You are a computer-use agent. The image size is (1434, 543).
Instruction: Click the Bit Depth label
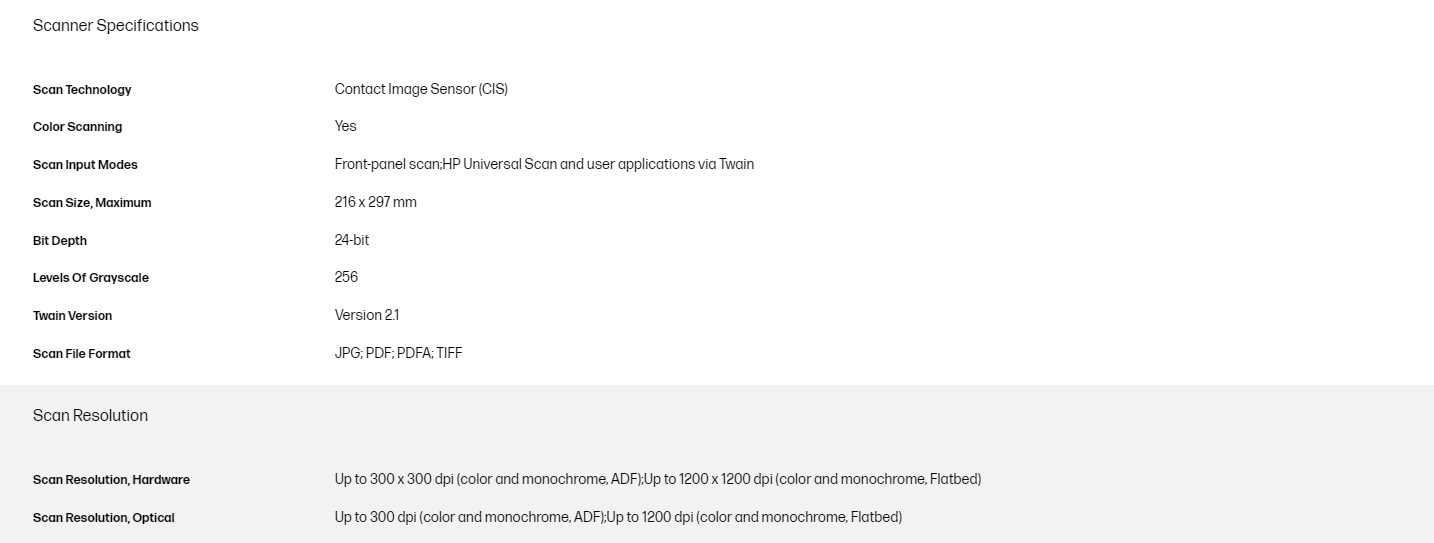pos(60,241)
